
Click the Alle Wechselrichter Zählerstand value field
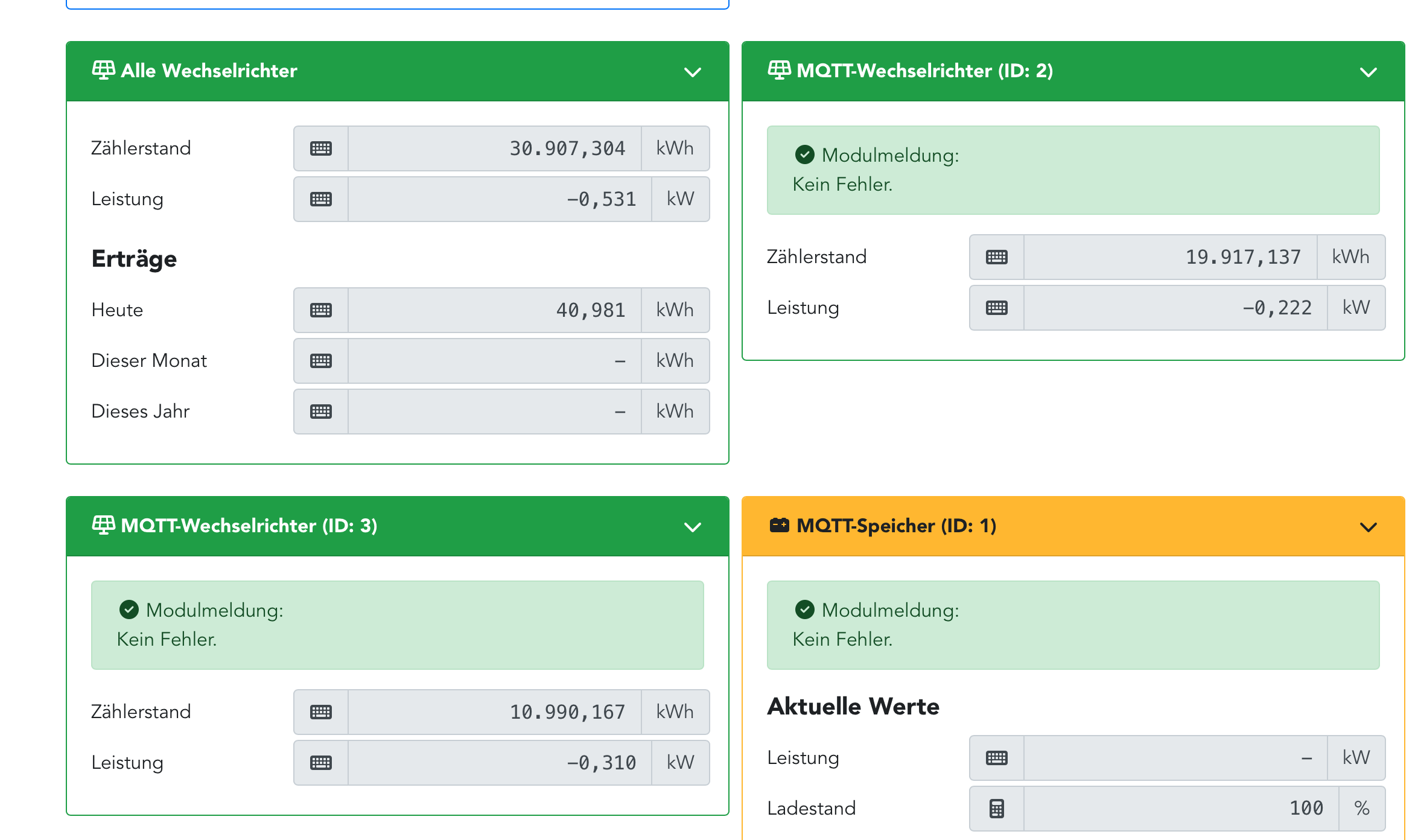[x=494, y=148]
